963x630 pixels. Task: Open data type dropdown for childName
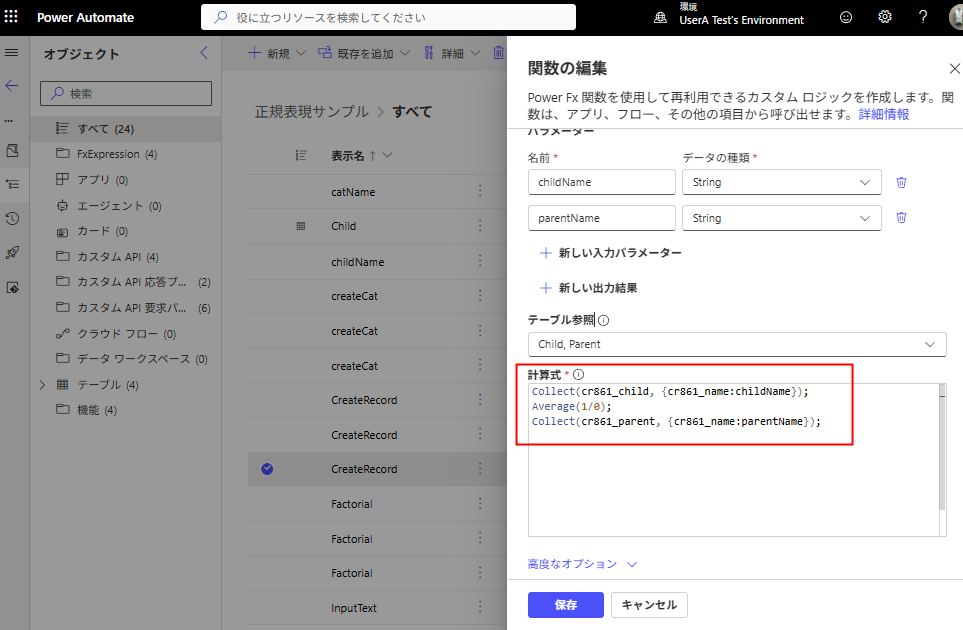[x=780, y=182]
